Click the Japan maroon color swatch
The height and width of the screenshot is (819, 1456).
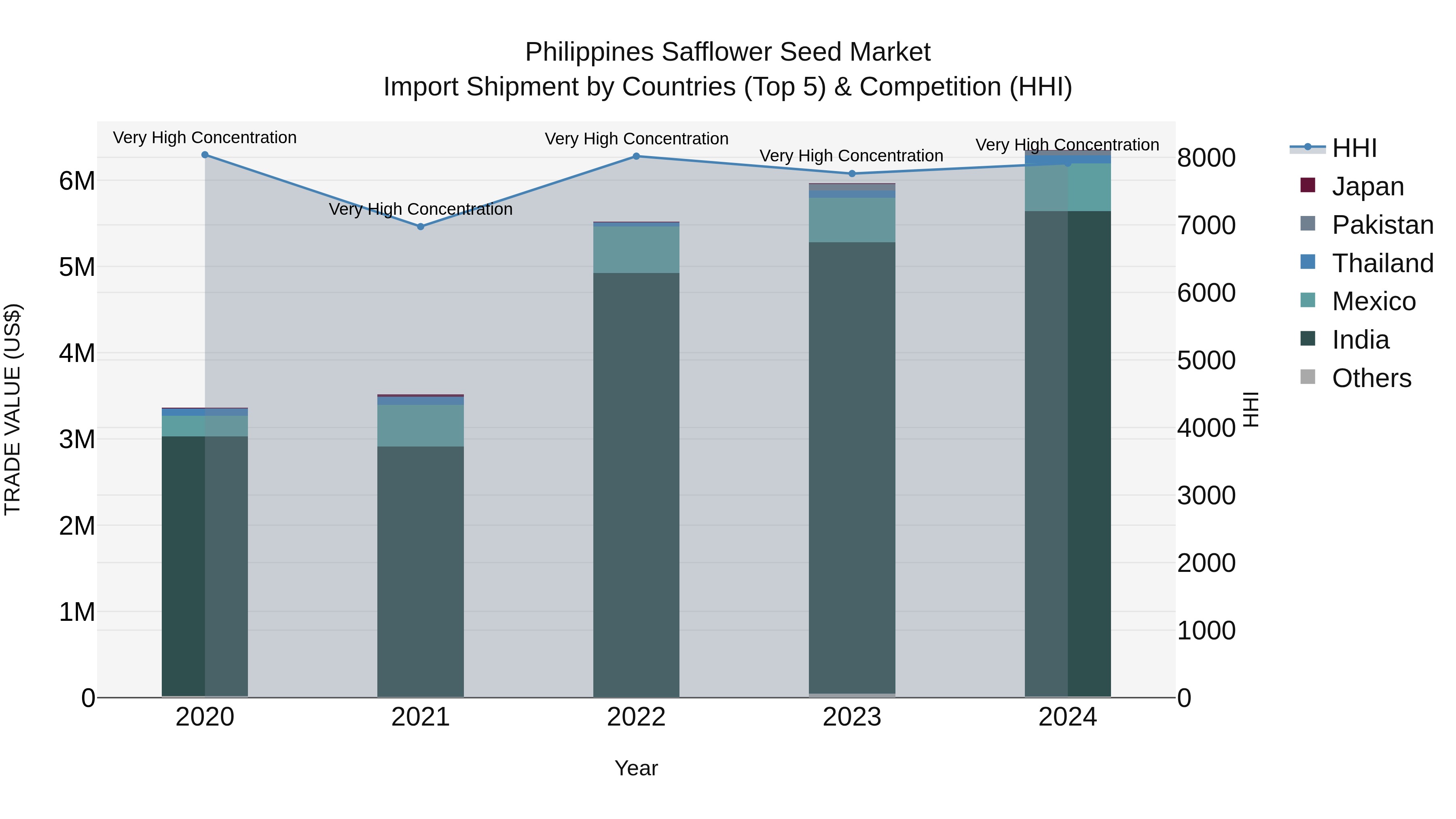[1308, 185]
